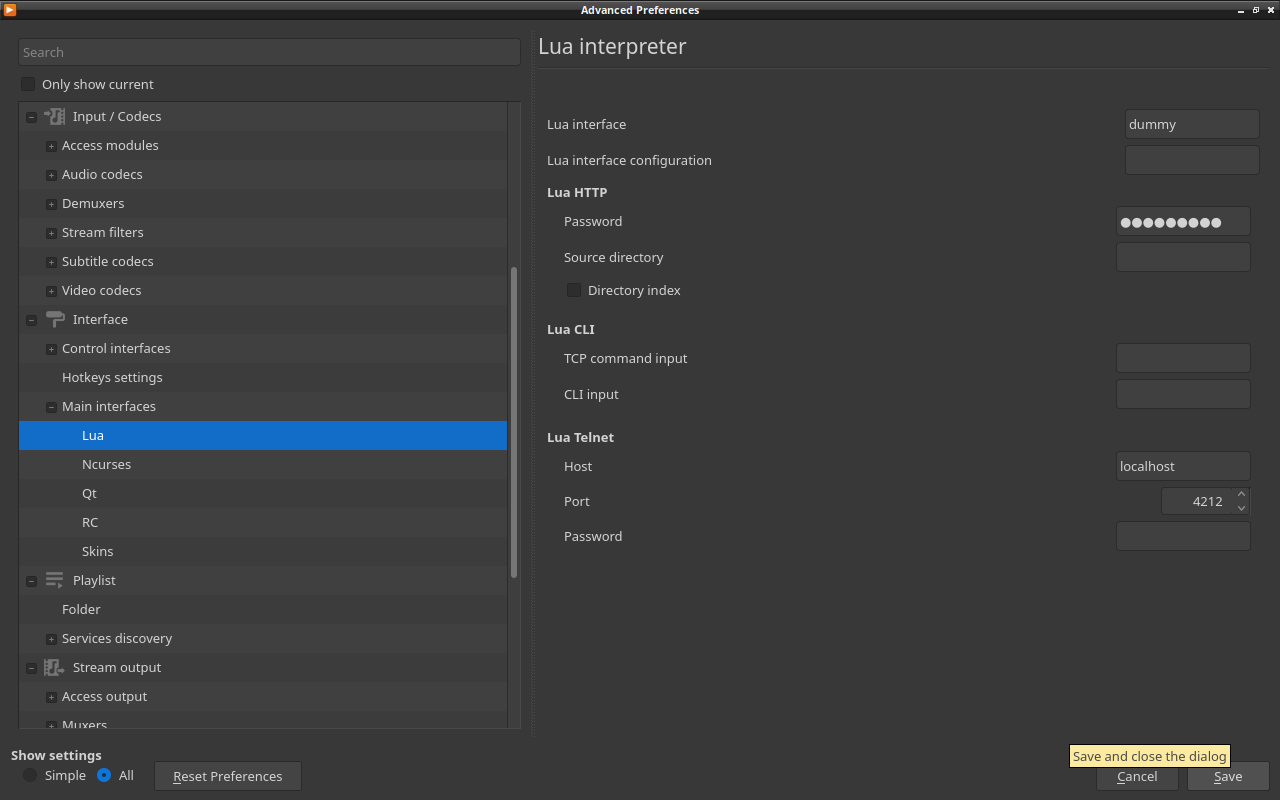Click the preferences tree vertical scrollbar

coord(514,422)
